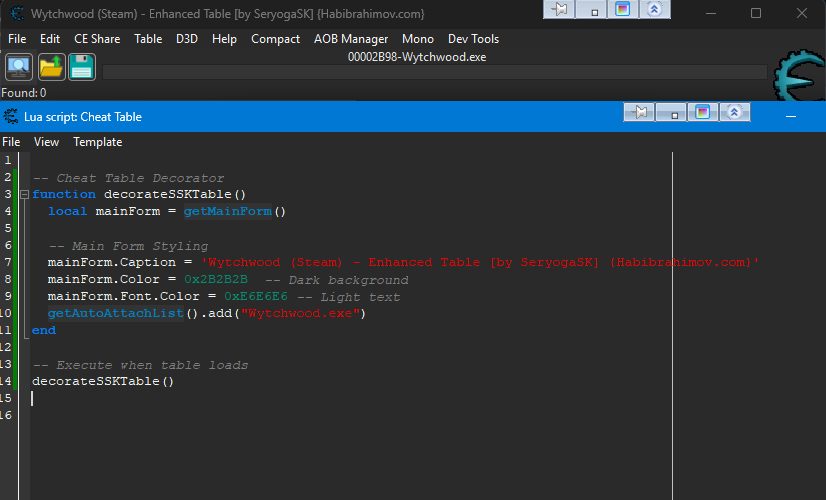The image size is (826, 500).
Task: Click the double chevron up icon in main title bar
Action: (x=654, y=9)
